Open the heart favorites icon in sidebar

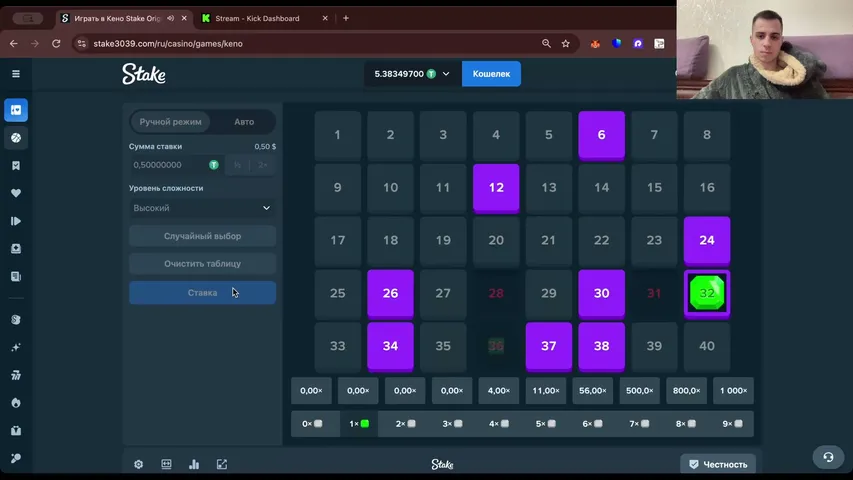click(16, 193)
